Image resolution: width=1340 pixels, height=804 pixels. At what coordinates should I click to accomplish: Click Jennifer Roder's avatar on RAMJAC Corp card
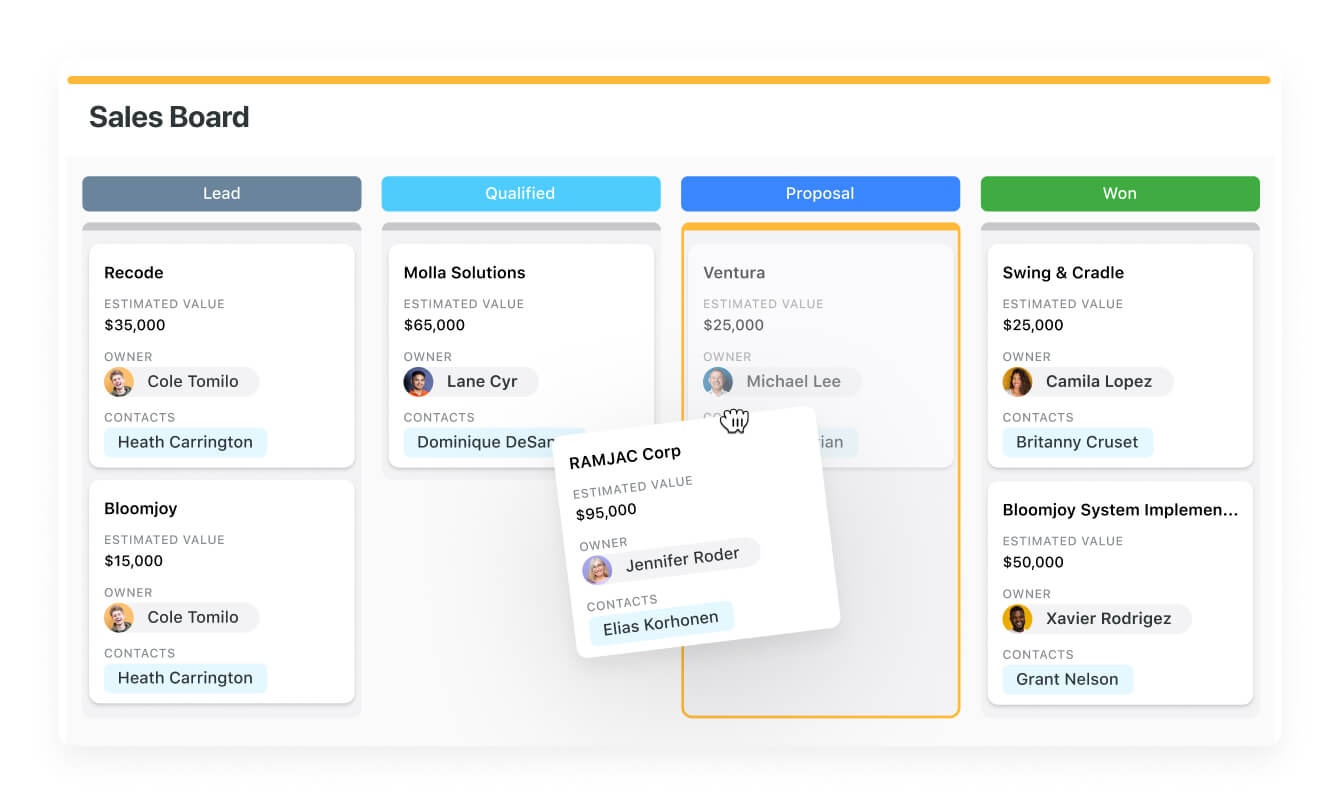597,570
